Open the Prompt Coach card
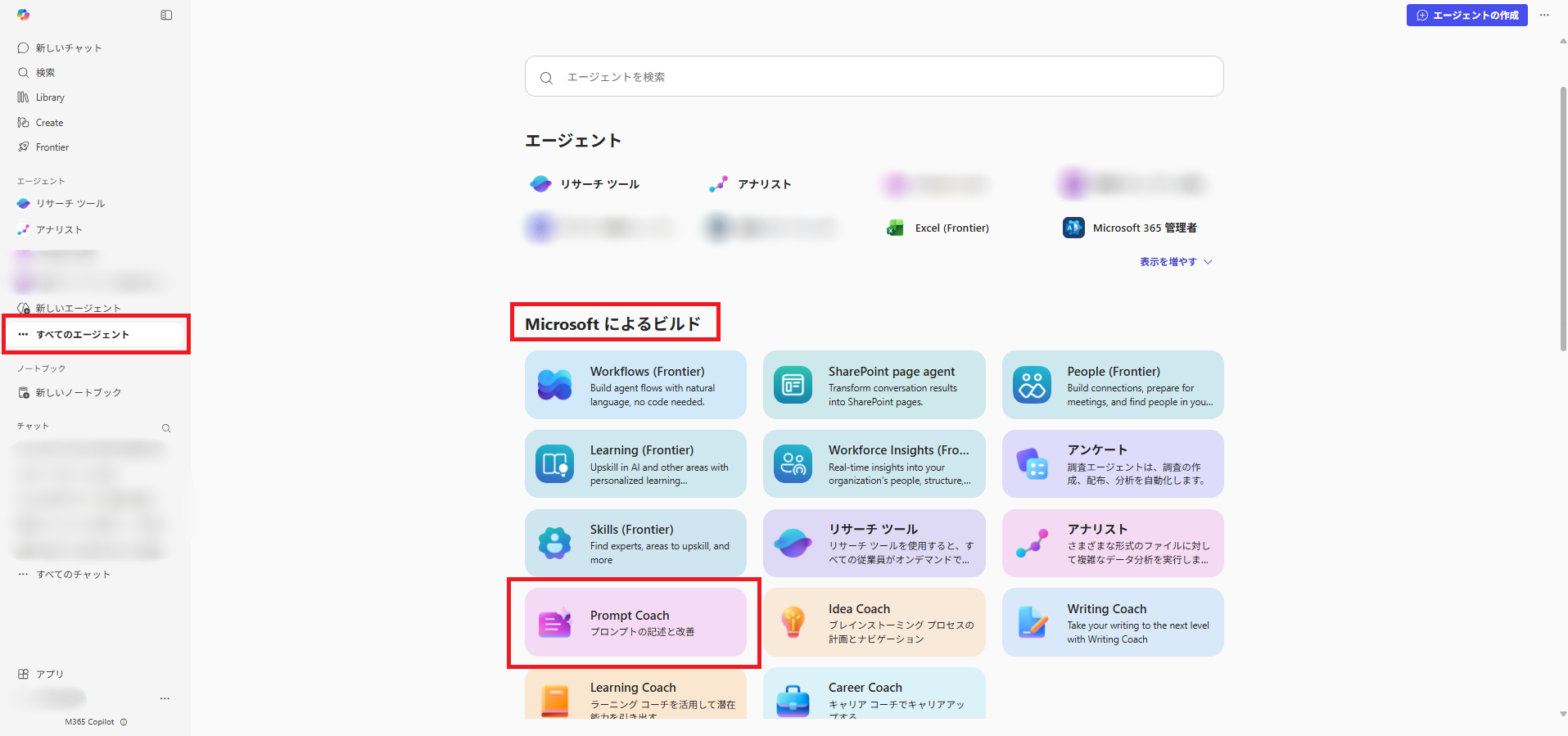 [x=635, y=622]
